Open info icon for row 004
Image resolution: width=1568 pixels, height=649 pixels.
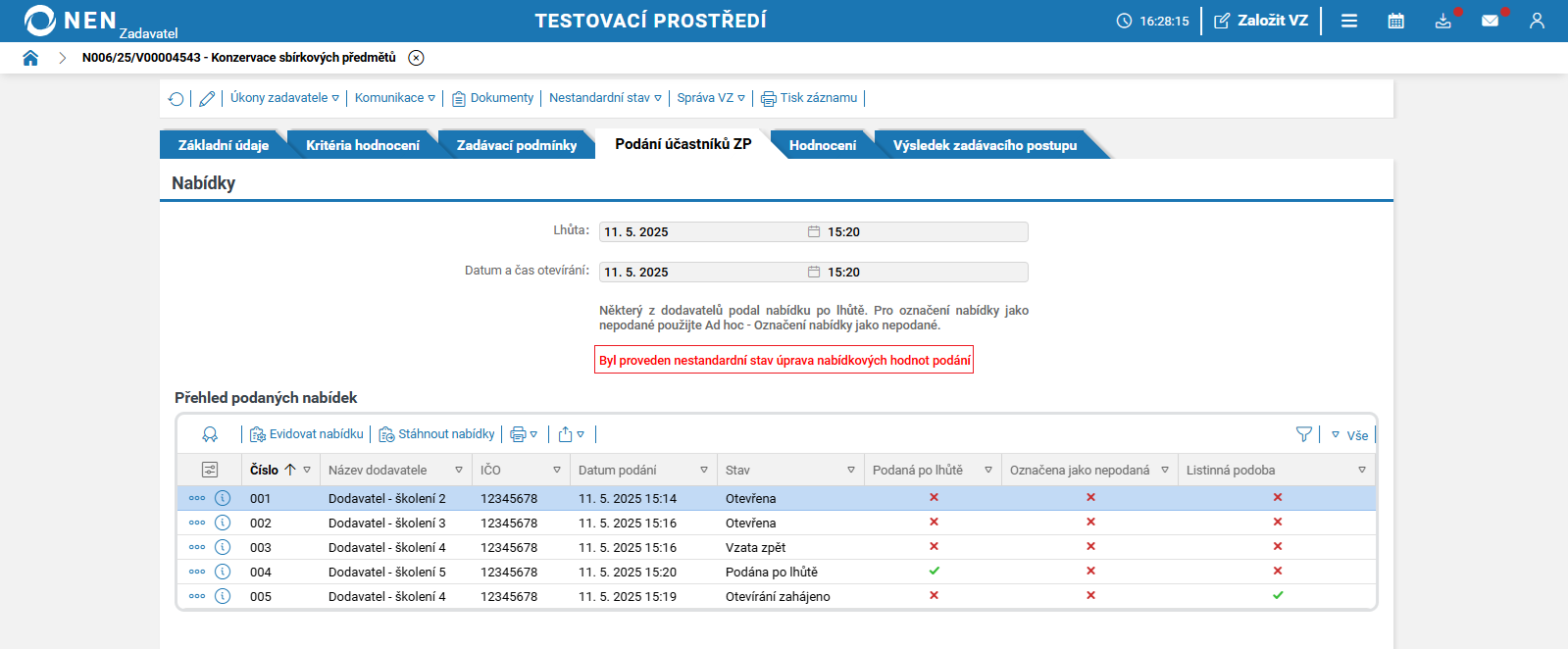[x=223, y=572]
